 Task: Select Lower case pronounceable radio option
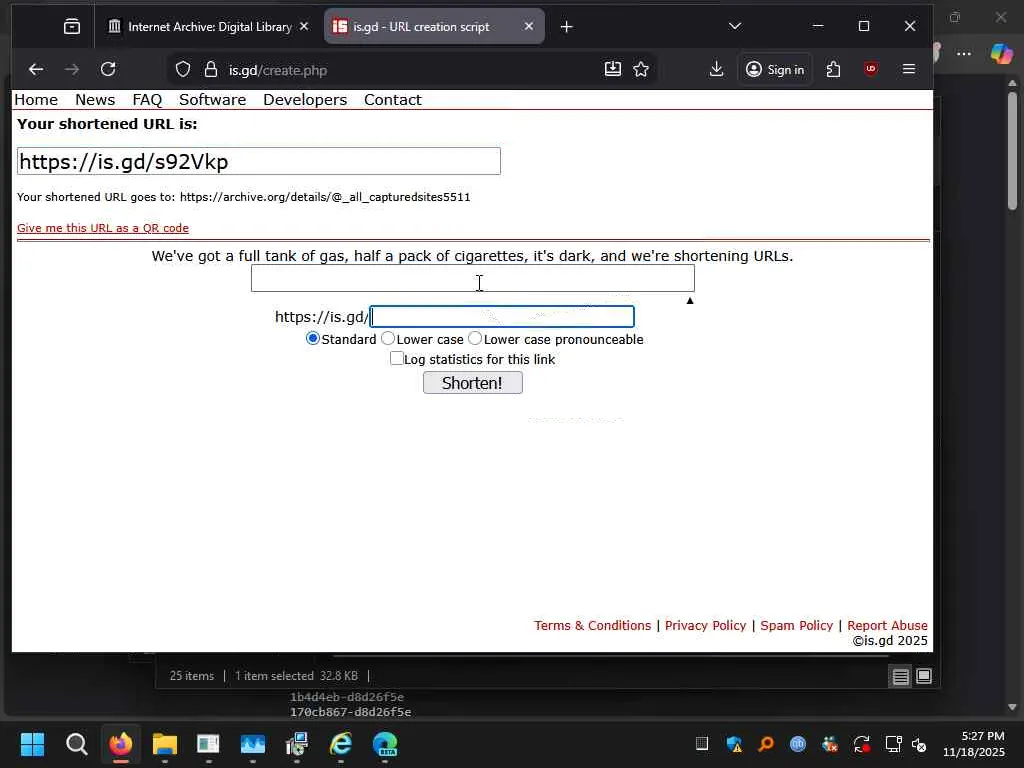coord(475,338)
